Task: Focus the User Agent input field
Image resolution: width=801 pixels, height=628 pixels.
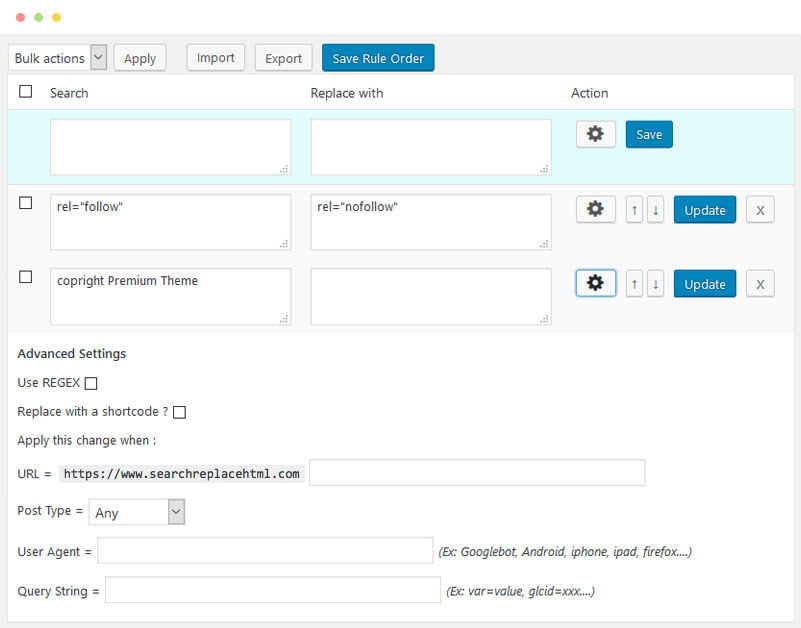Action: [x=265, y=550]
